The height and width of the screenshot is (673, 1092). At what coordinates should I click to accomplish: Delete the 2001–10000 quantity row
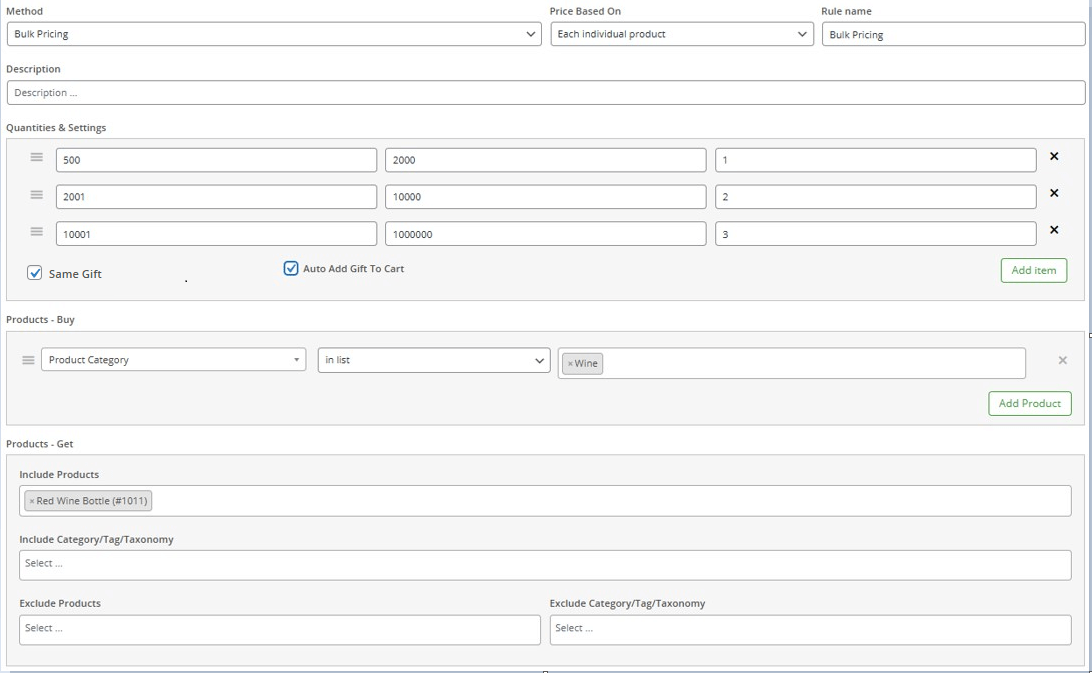coord(1054,194)
